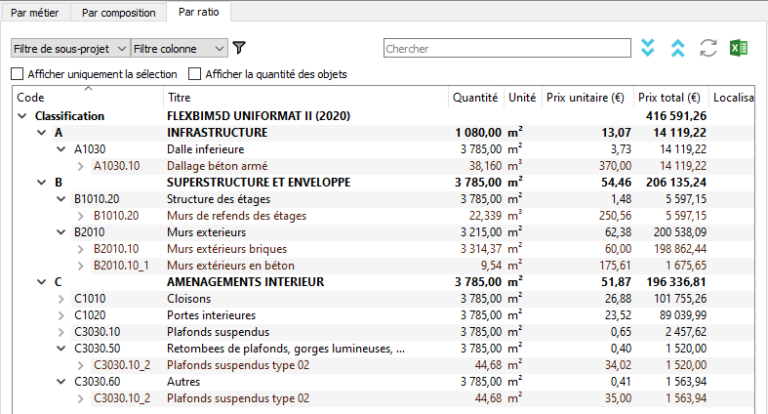Switch to the Par composition tab
This screenshot has height=414, width=768.
(120, 13)
